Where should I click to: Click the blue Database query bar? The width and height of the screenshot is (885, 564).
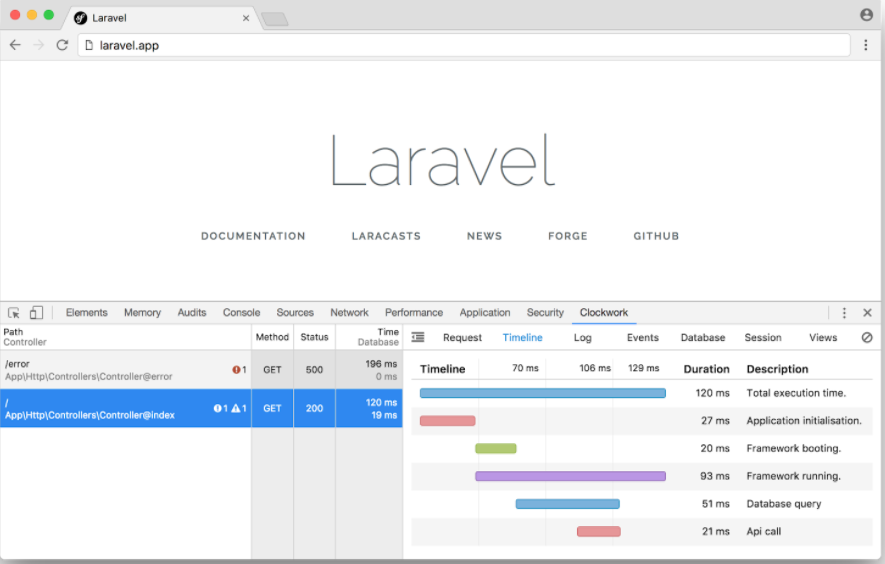point(567,504)
